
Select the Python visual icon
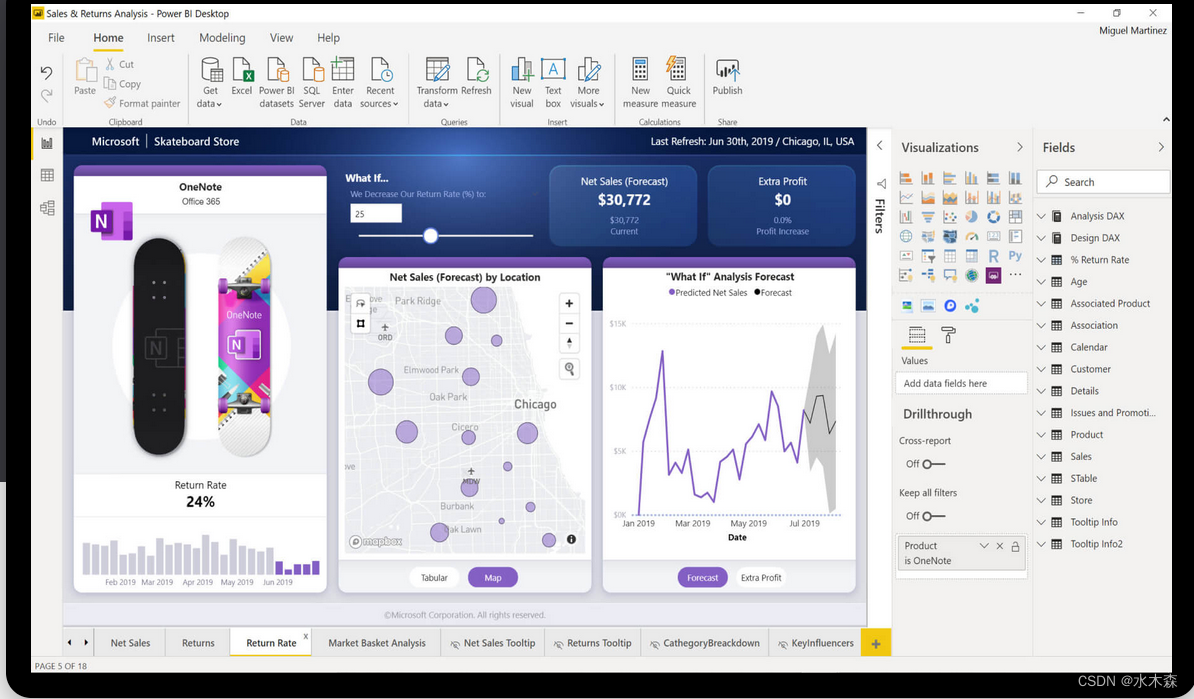coord(1015,256)
